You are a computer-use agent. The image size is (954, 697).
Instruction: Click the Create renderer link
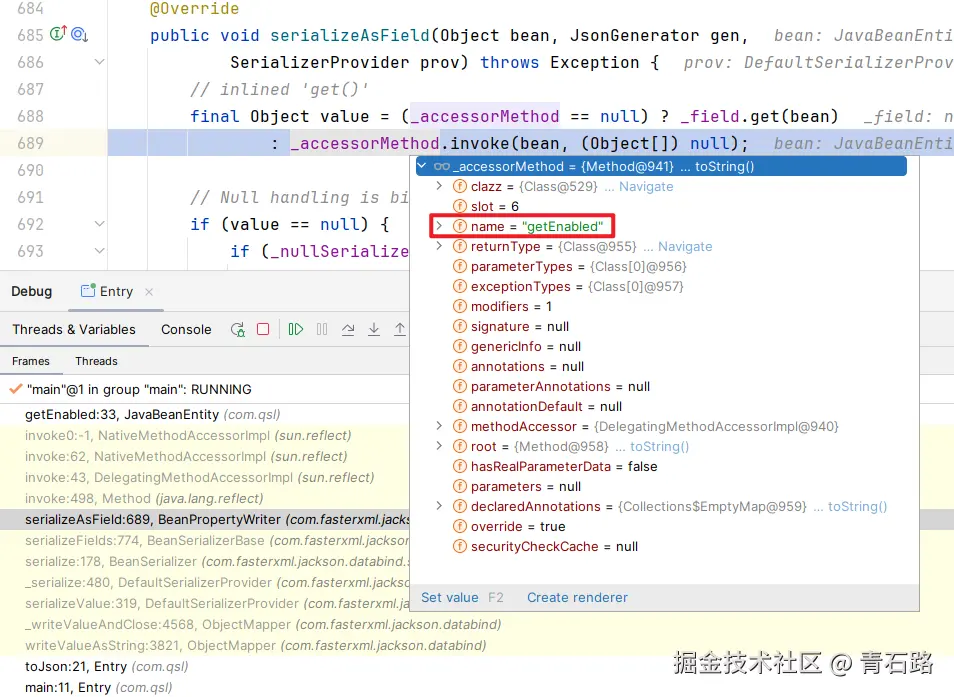(x=577, y=597)
